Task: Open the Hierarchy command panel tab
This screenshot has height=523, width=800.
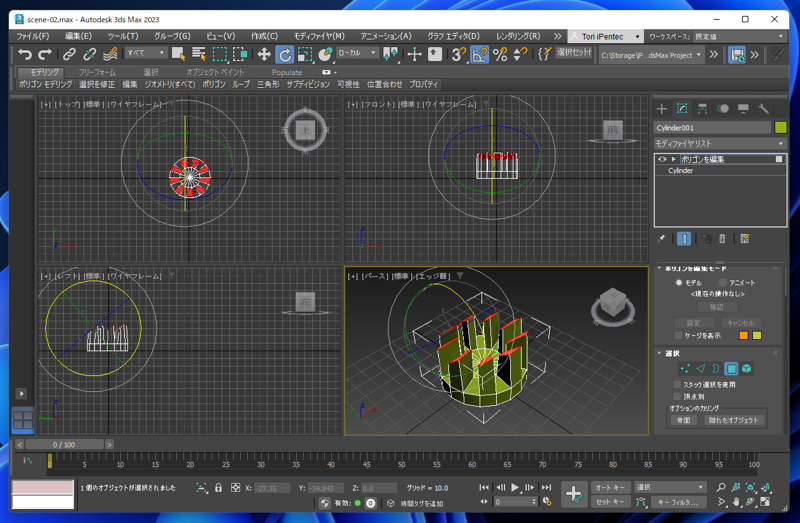Action: tap(703, 109)
